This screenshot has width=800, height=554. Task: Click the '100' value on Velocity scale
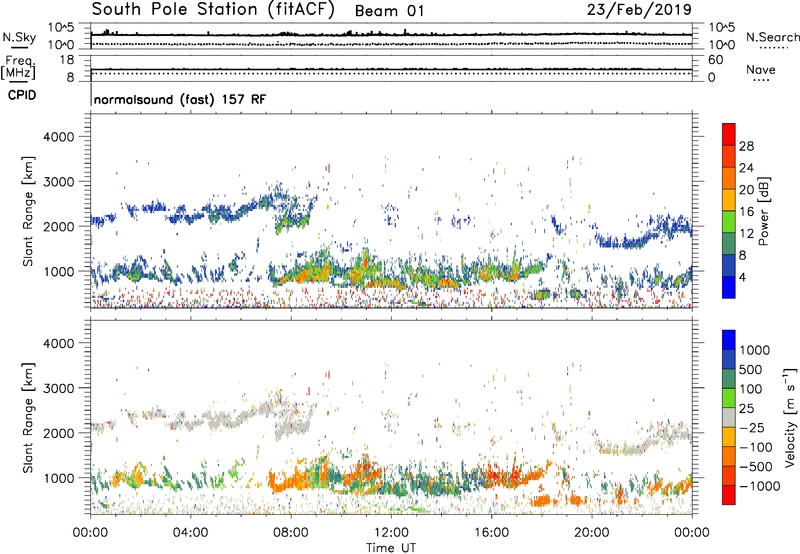pos(751,389)
